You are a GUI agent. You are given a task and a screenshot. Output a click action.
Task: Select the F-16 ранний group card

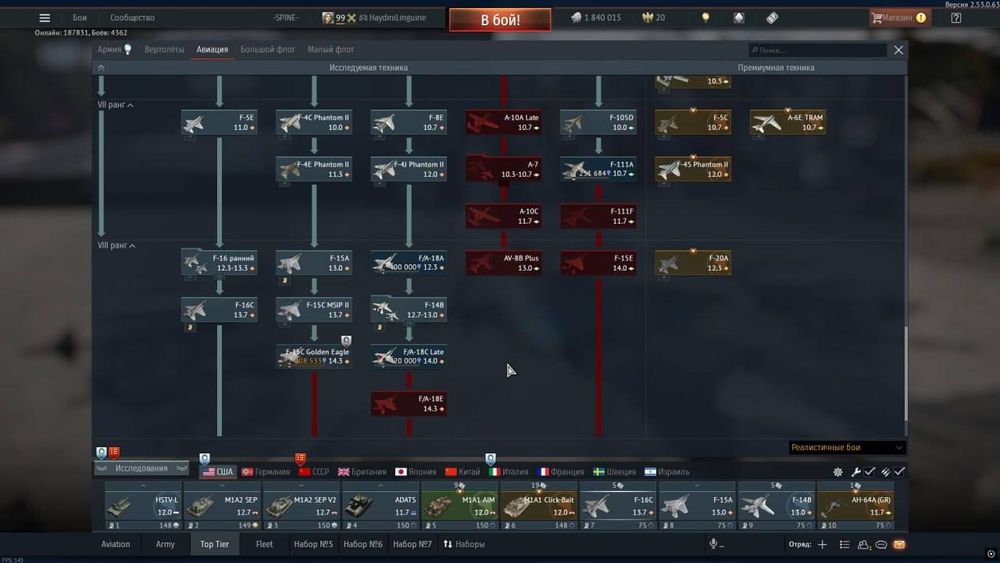219,263
